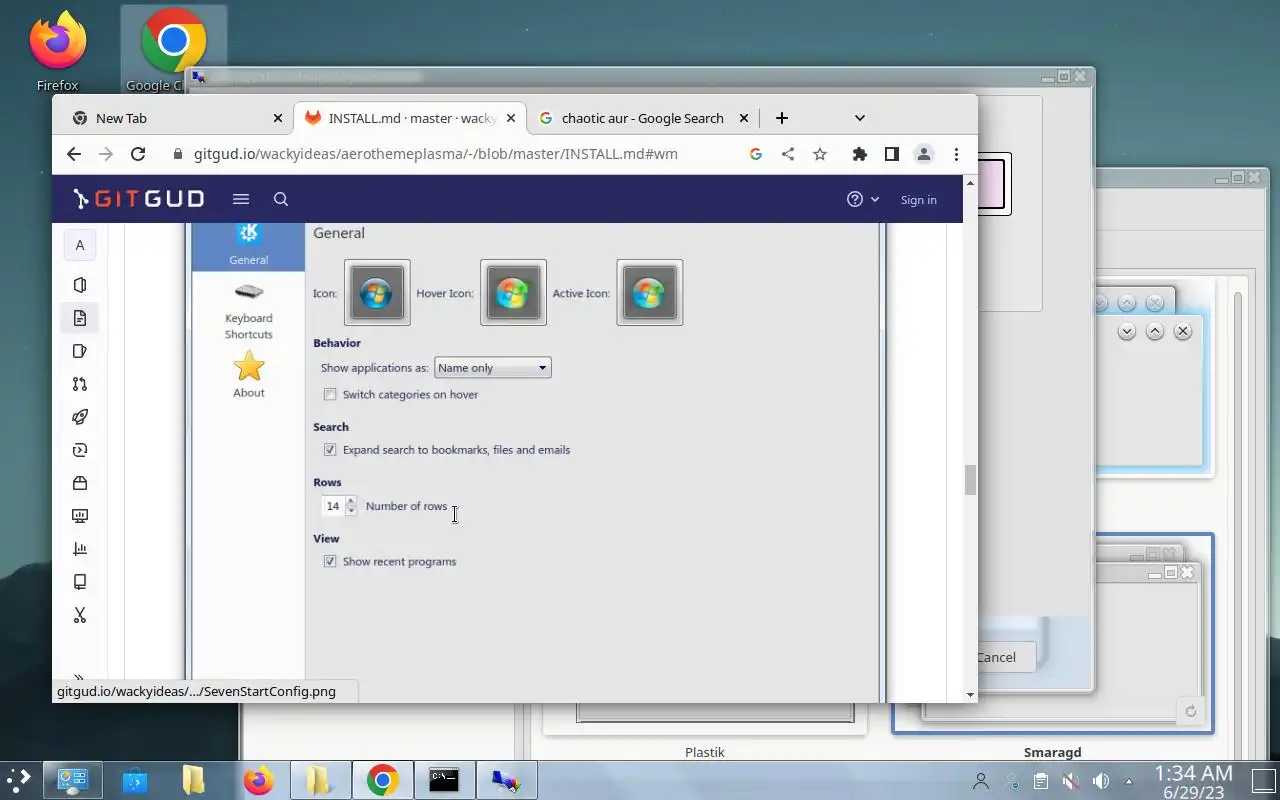
Task: Open clipboard tray icon
Action: tap(1040, 781)
